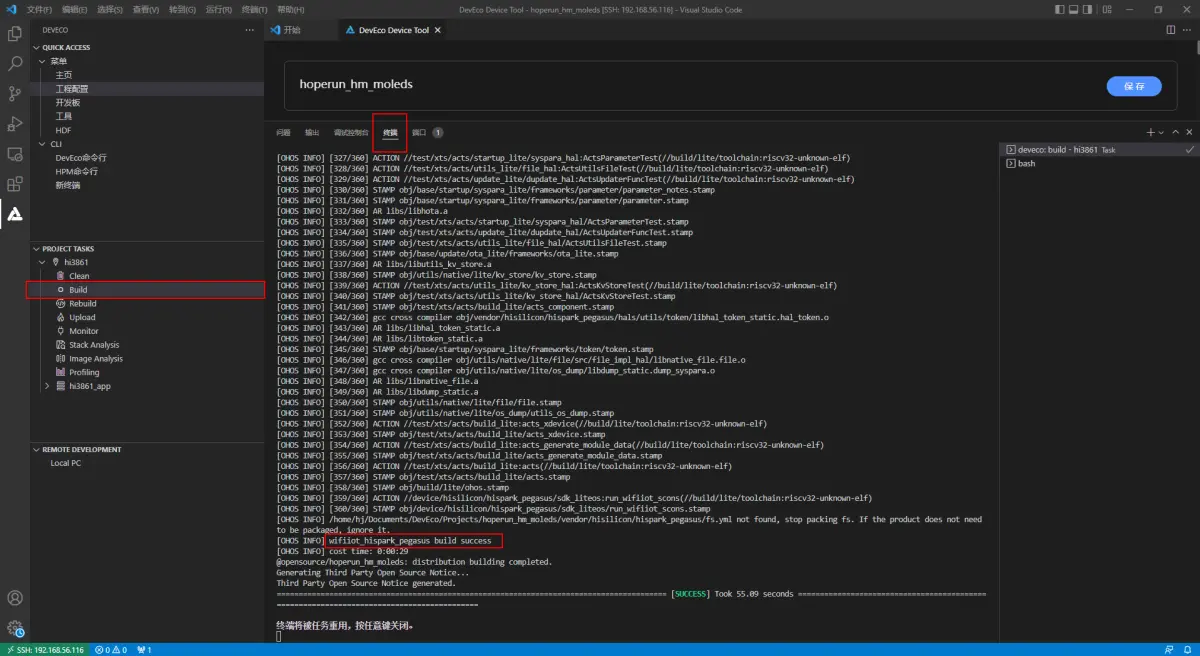Open Remote Explorer in activity bar
Viewport: 1200px width, 656px height.
tap(14, 154)
